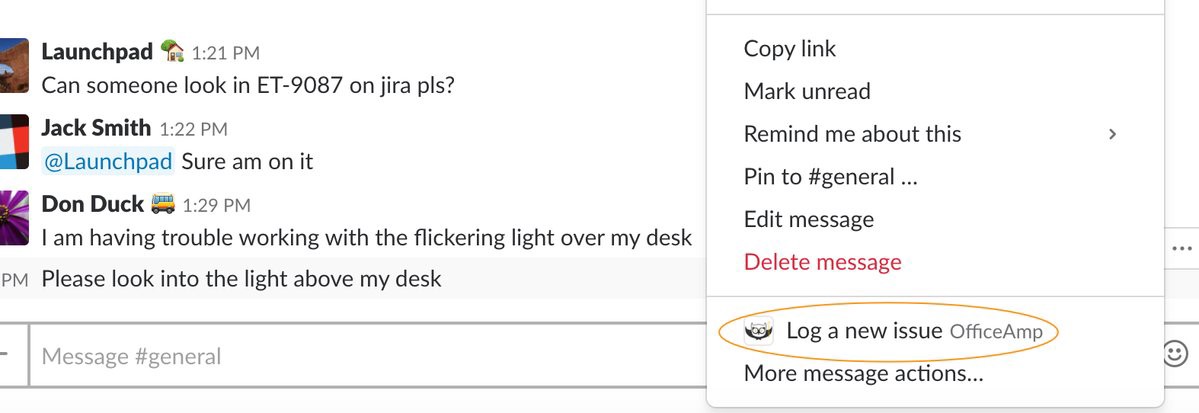
Task: Click the @Launchpad mention link
Action: coord(108,161)
